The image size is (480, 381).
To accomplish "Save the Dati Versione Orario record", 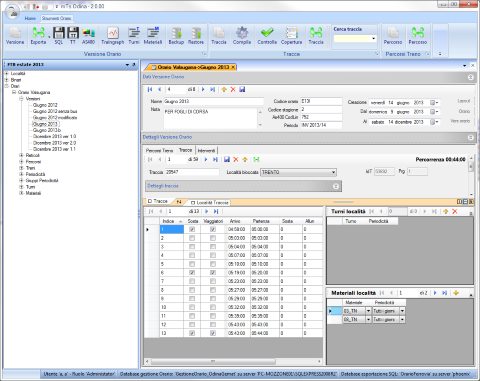I will pyautogui.click(x=242, y=89).
